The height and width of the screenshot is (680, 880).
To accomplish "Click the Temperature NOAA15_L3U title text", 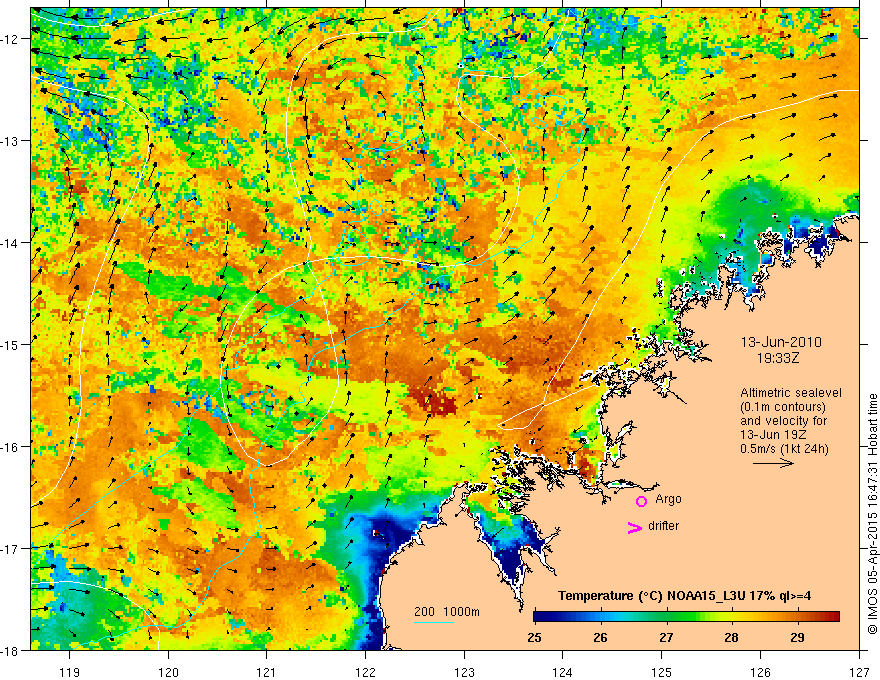I will click(x=684, y=596).
